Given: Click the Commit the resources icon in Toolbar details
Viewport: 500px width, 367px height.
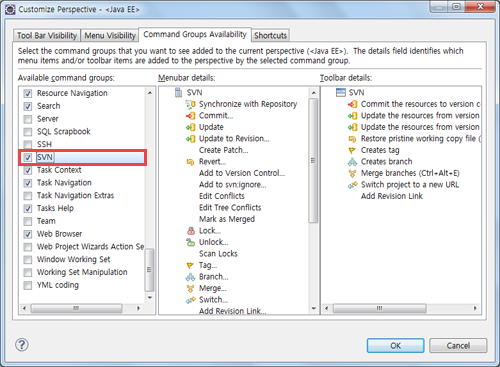Looking at the screenshot, I should 352,105.
